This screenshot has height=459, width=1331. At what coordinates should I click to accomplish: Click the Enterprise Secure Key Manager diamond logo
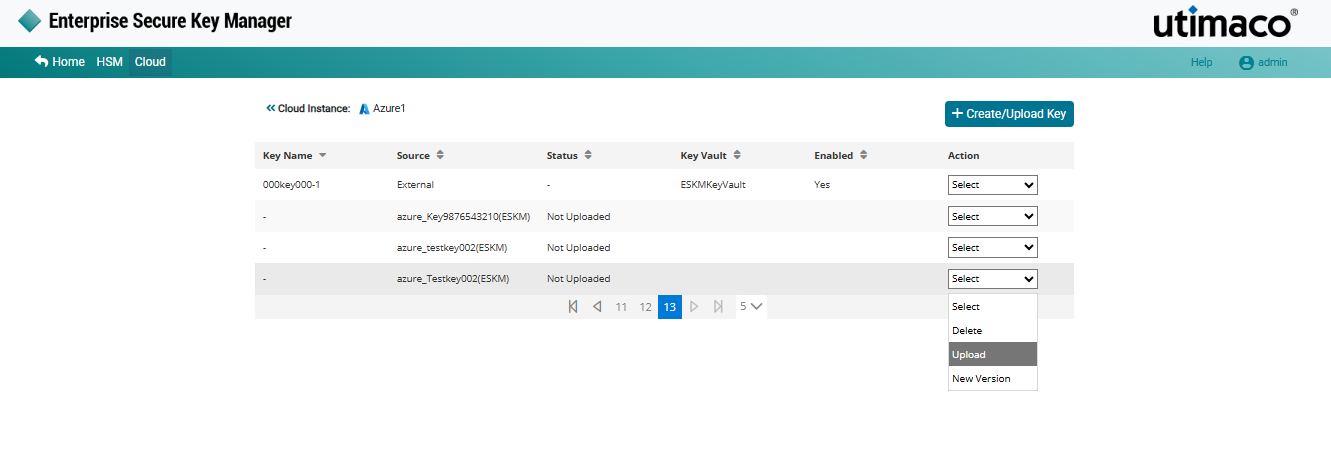click(x=30, y=20)
